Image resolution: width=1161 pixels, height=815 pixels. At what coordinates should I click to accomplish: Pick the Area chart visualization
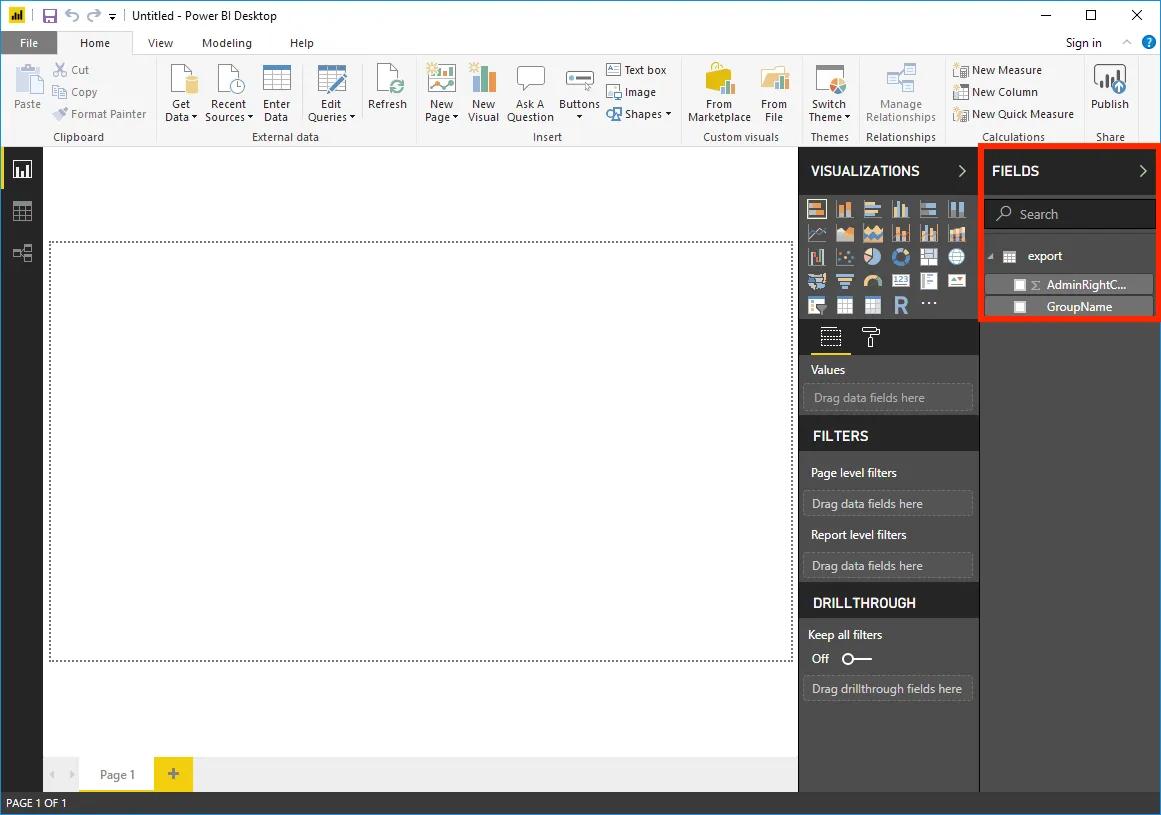coord(844,234)
